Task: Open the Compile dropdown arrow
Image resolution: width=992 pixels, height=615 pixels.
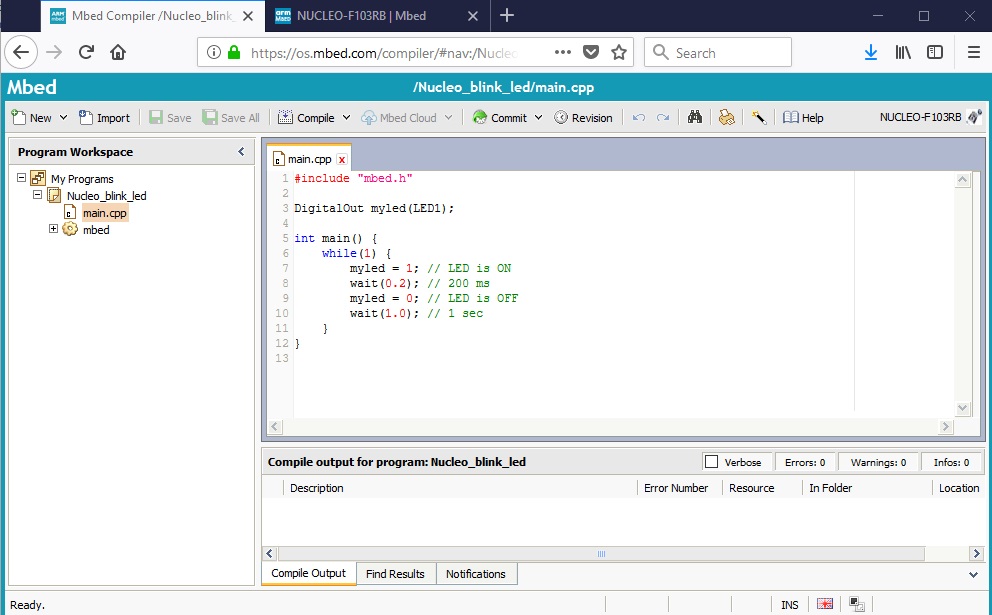Action: pyautogui.click(x=347, y=117)
